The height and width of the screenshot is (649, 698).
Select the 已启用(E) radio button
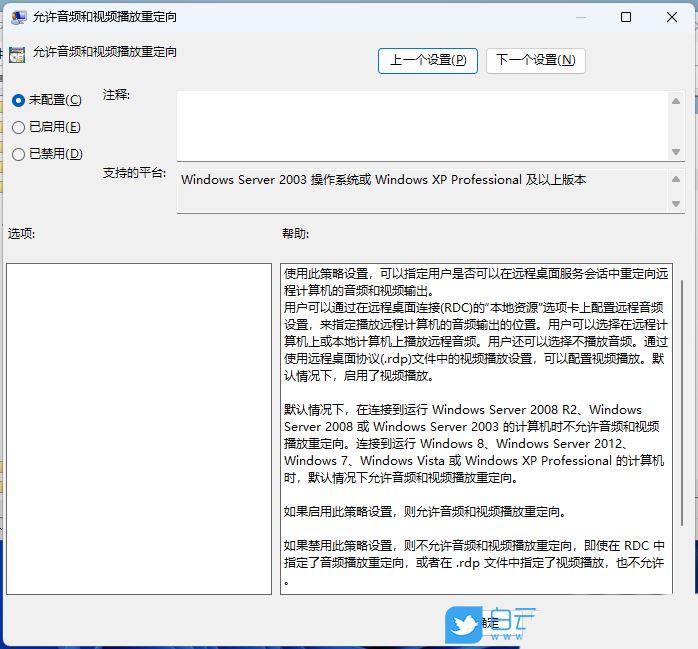[x=18, y=127]
